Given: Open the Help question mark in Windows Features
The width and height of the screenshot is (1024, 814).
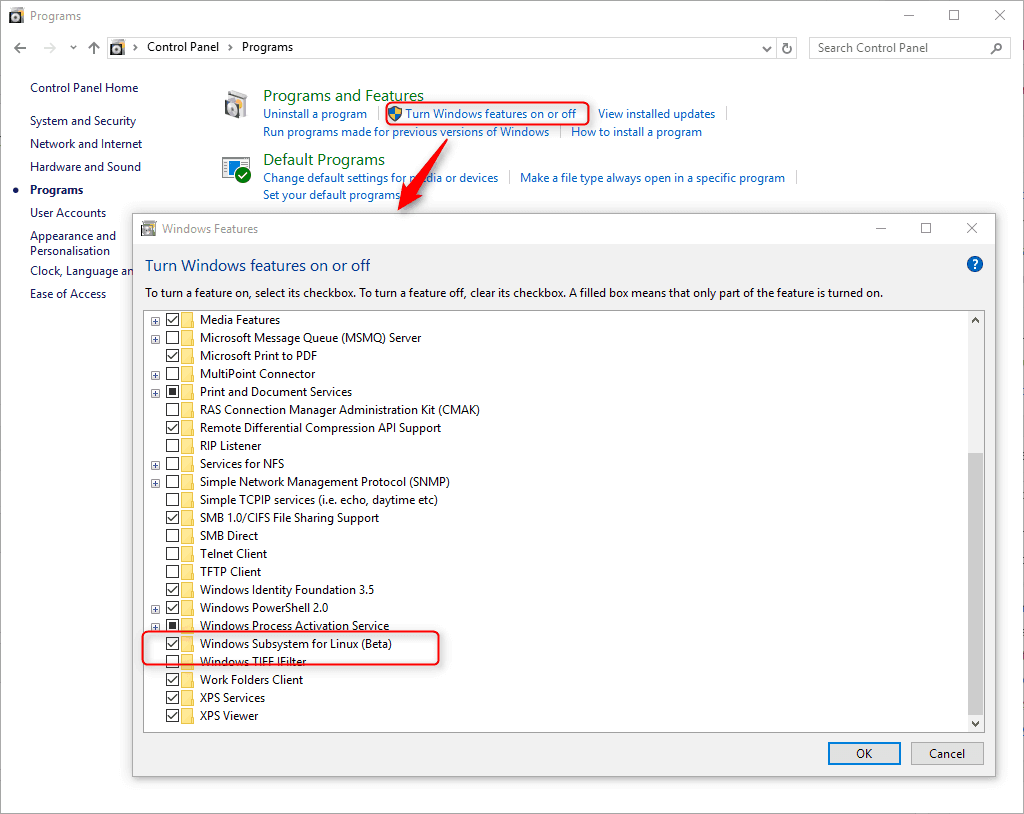Looking at the screenshot, I should (x=974, y=264).
